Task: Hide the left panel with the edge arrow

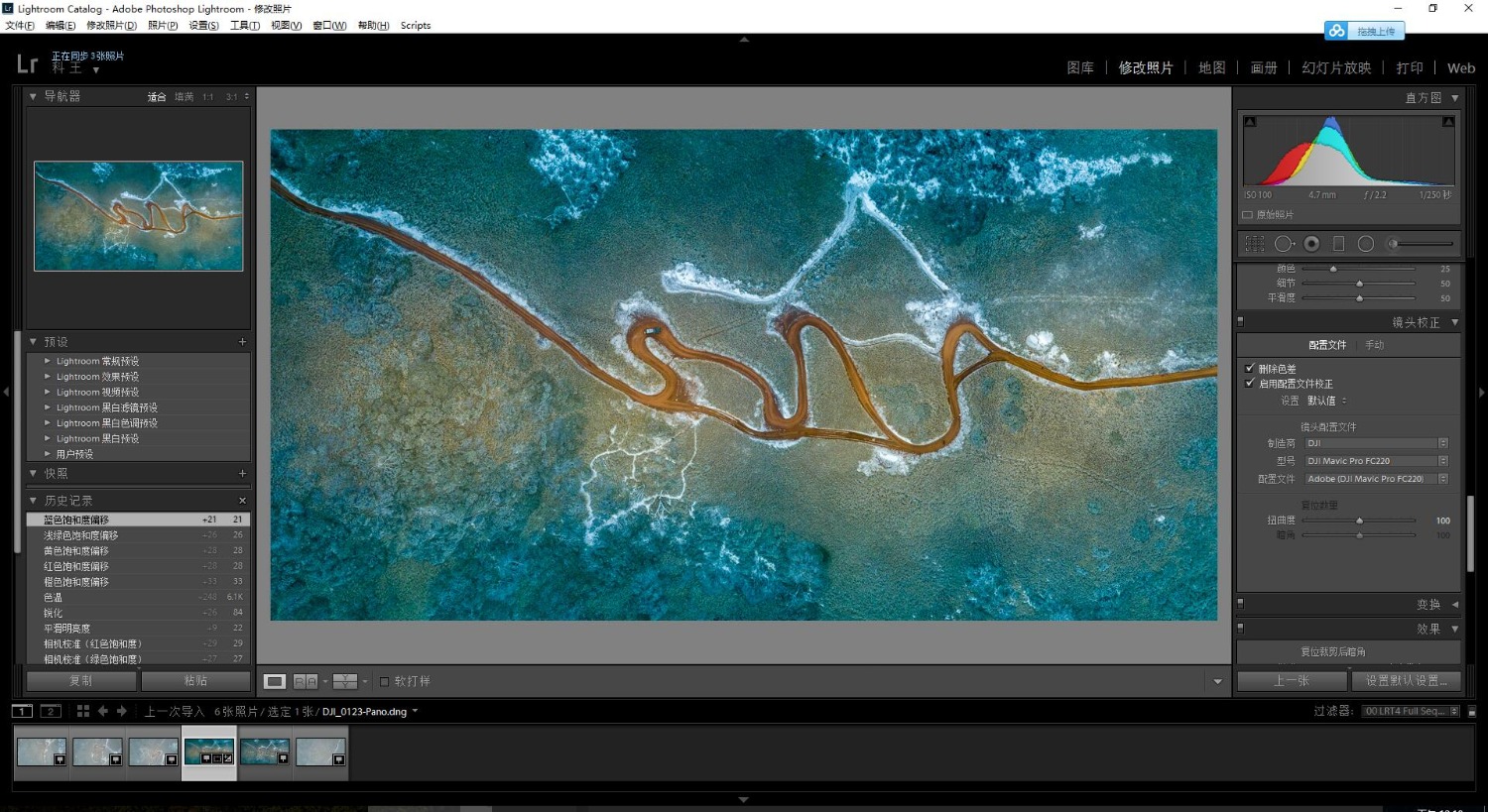Action: point(6,393)
